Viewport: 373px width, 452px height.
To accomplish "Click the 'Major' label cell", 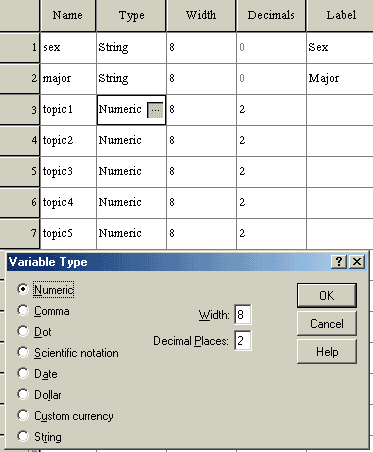I will pos(340,78).
